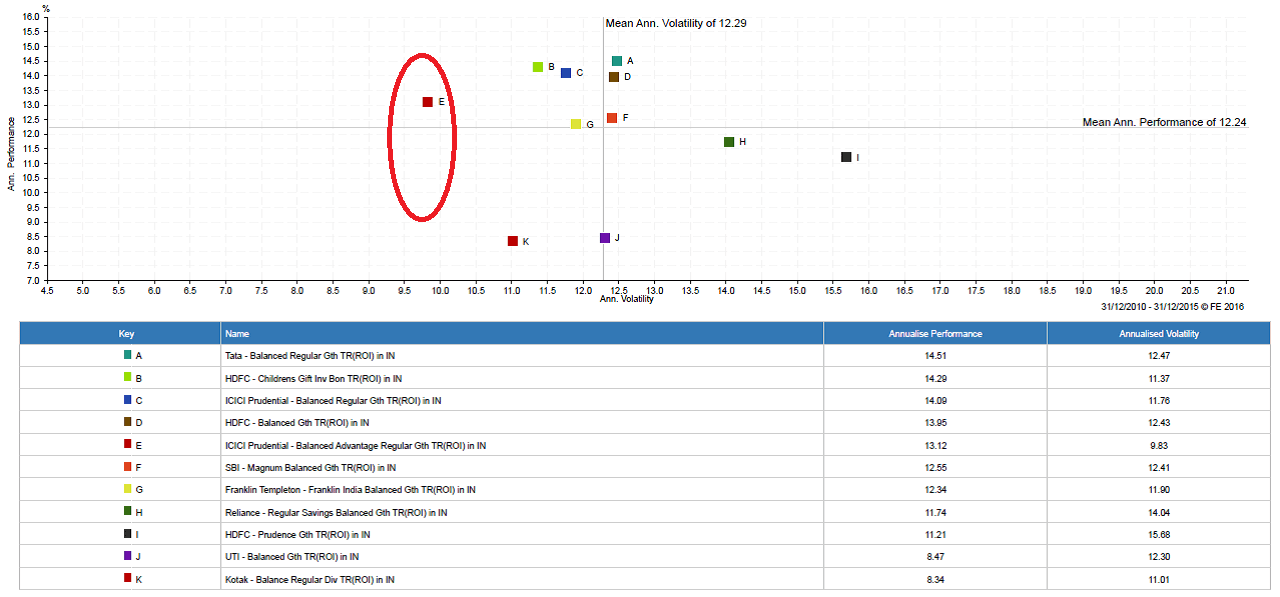The image size is (1280, 597).
Task: Click the red key swatch for row K
Action: point(127,578)
